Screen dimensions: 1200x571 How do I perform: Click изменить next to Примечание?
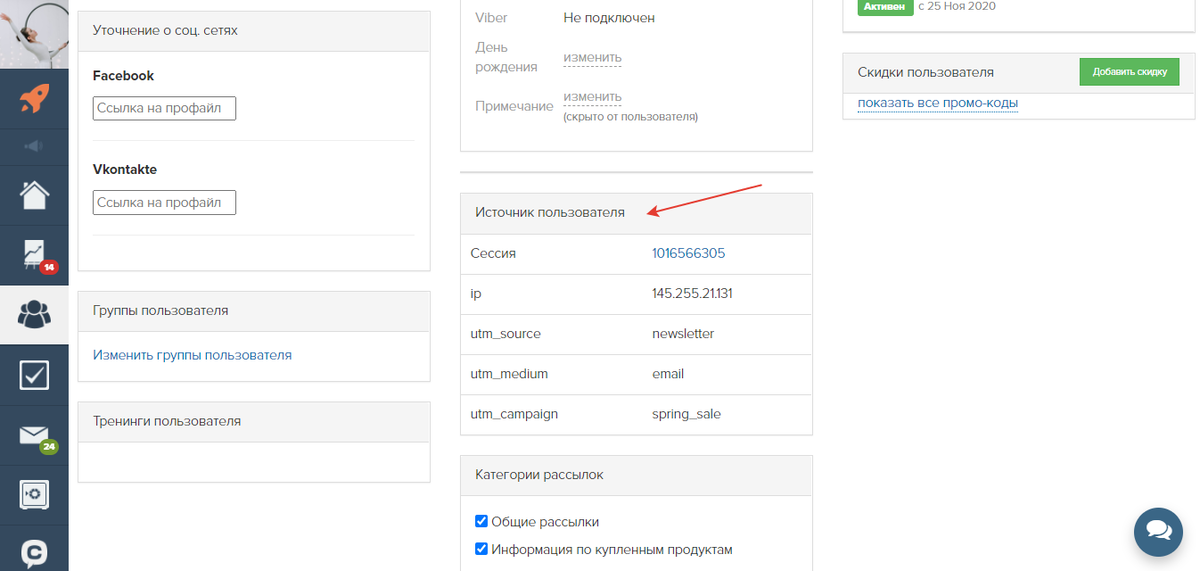592,97
